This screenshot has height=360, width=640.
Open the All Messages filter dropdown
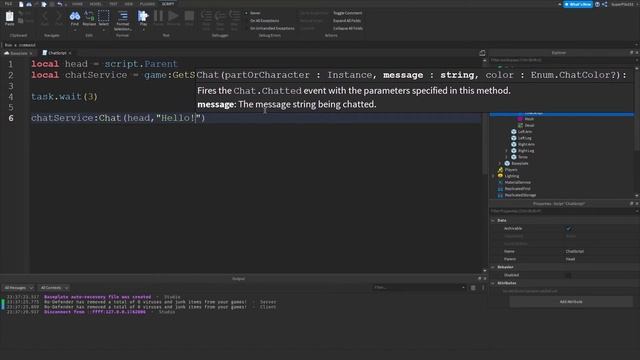click(x=18, y=288)
